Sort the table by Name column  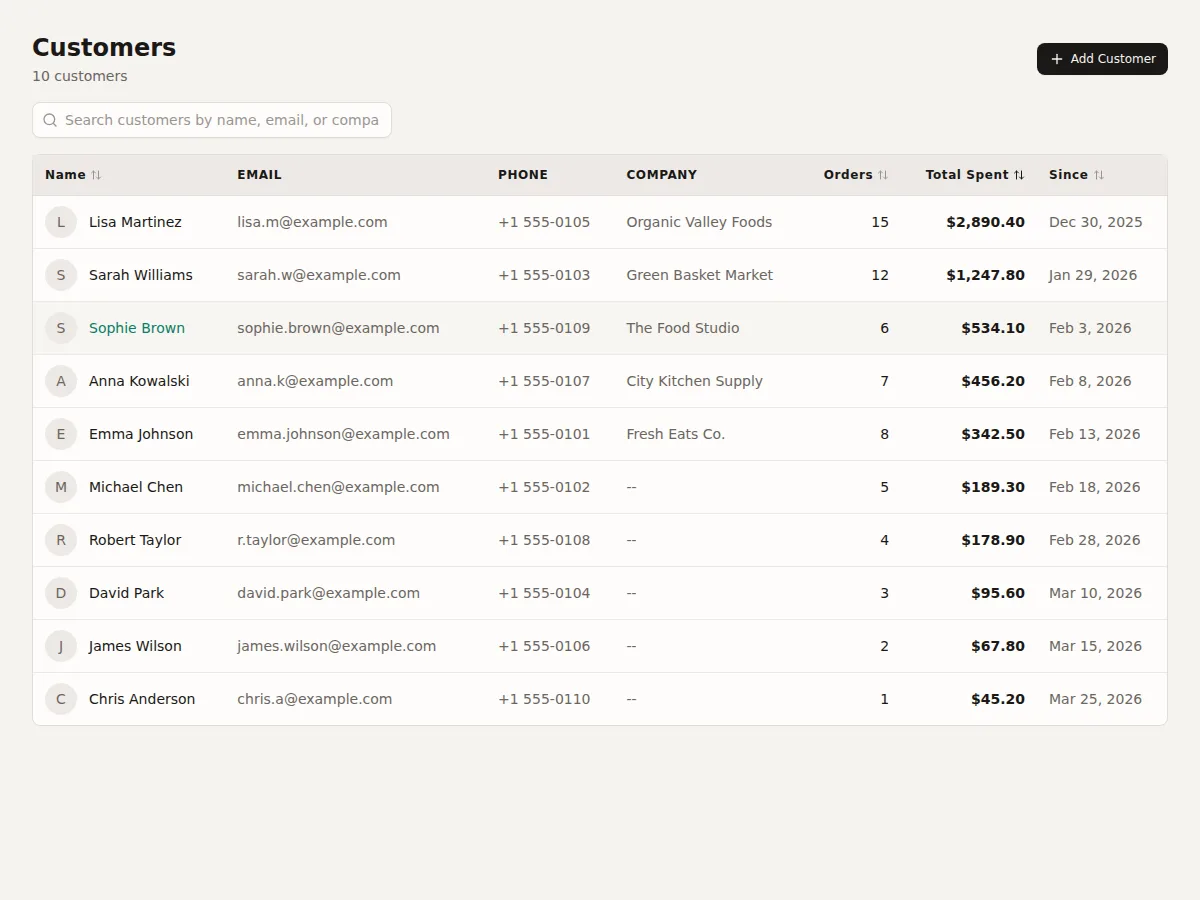73,175
